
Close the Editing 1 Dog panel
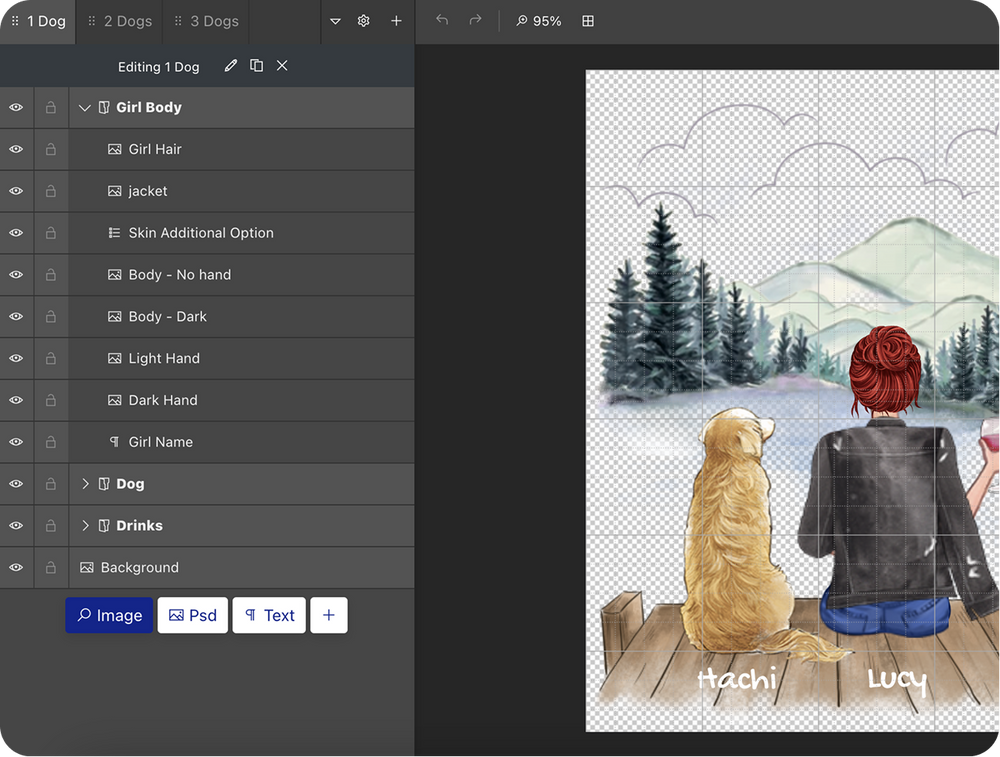[x=282, y=66]
